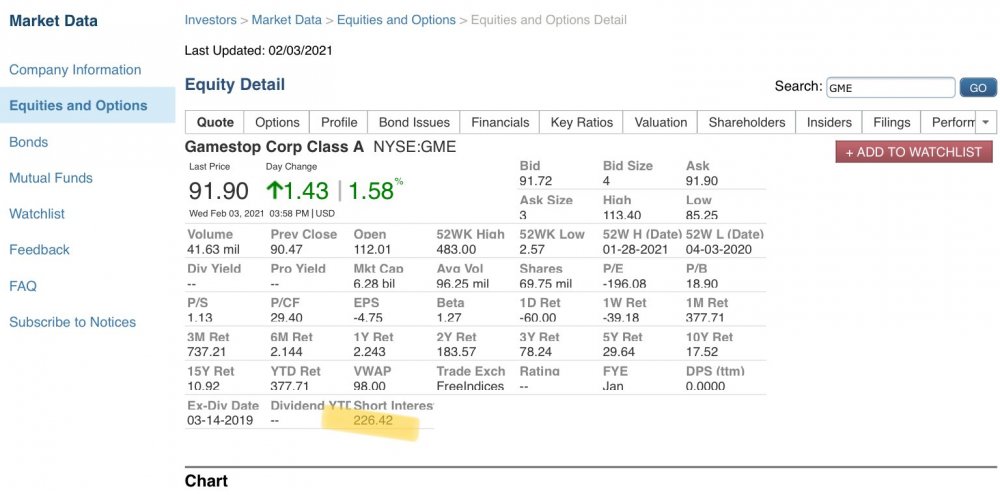This screenshot has width=1000, height=495.
Task: Select the Financials tab
Action: click(500, 122)
